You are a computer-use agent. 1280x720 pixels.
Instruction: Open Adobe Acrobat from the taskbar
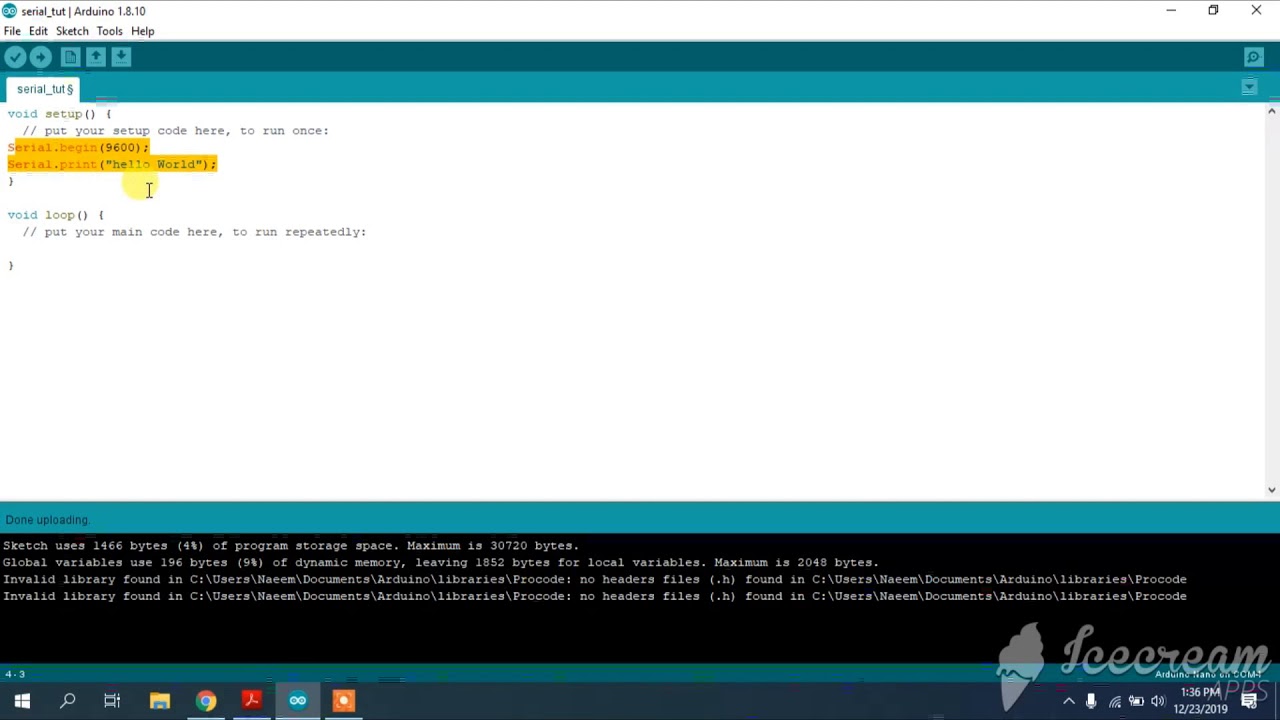252,701
